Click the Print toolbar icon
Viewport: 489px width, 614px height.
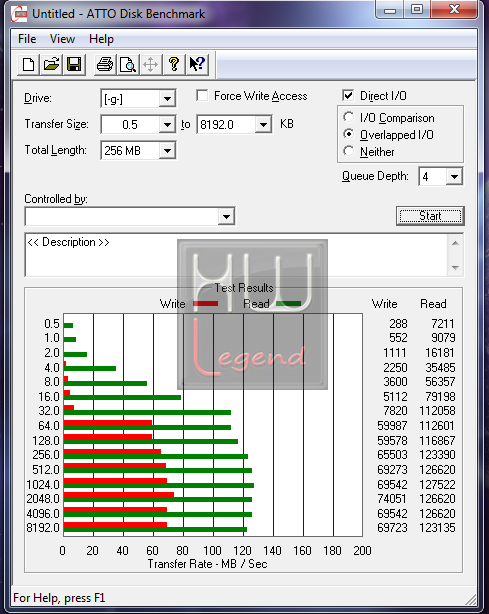pyautogui.click(x=105, y=64)
